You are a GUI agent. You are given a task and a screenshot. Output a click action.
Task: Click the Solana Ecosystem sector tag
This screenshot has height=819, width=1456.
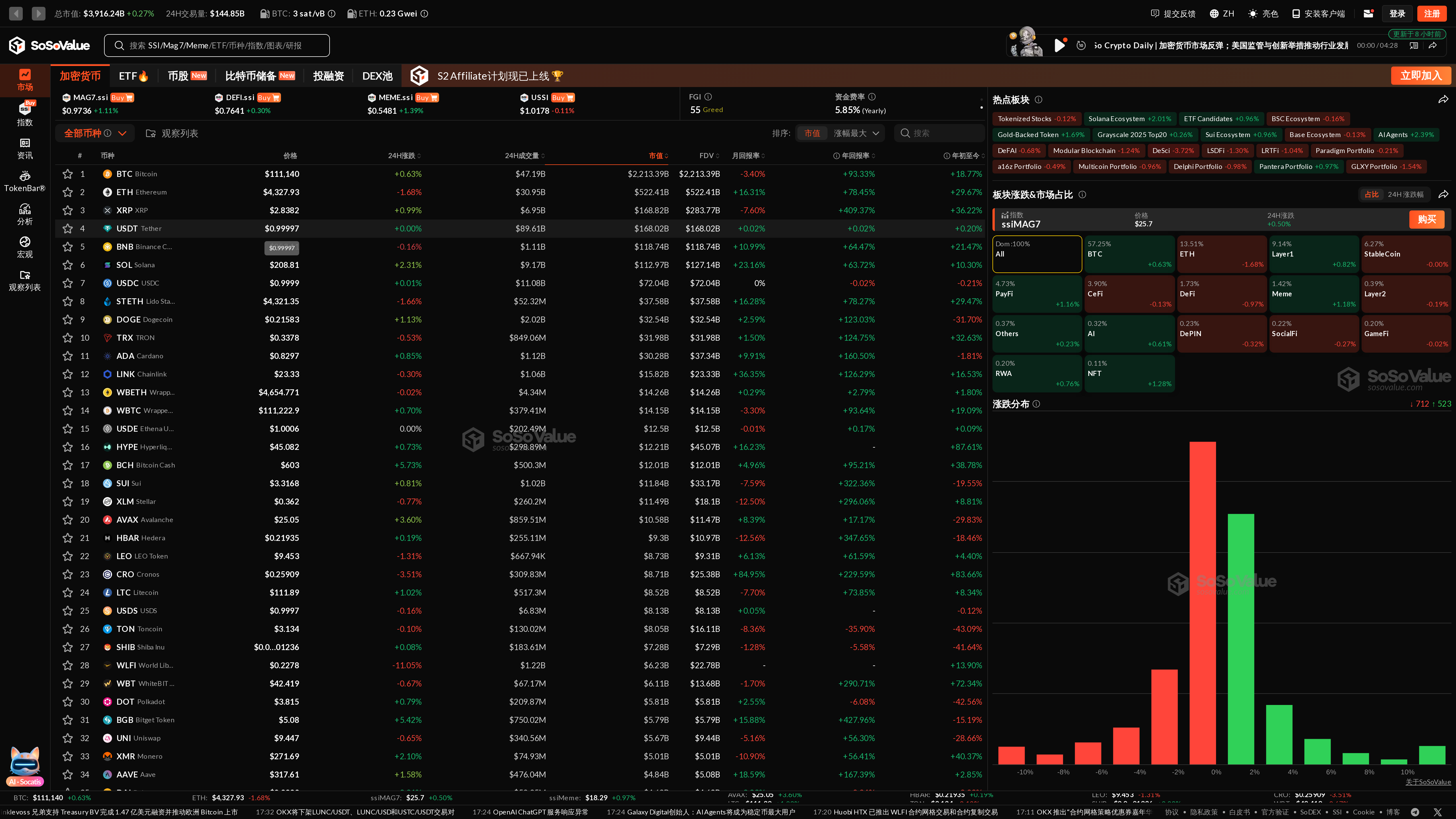(x=1130, y=119)
